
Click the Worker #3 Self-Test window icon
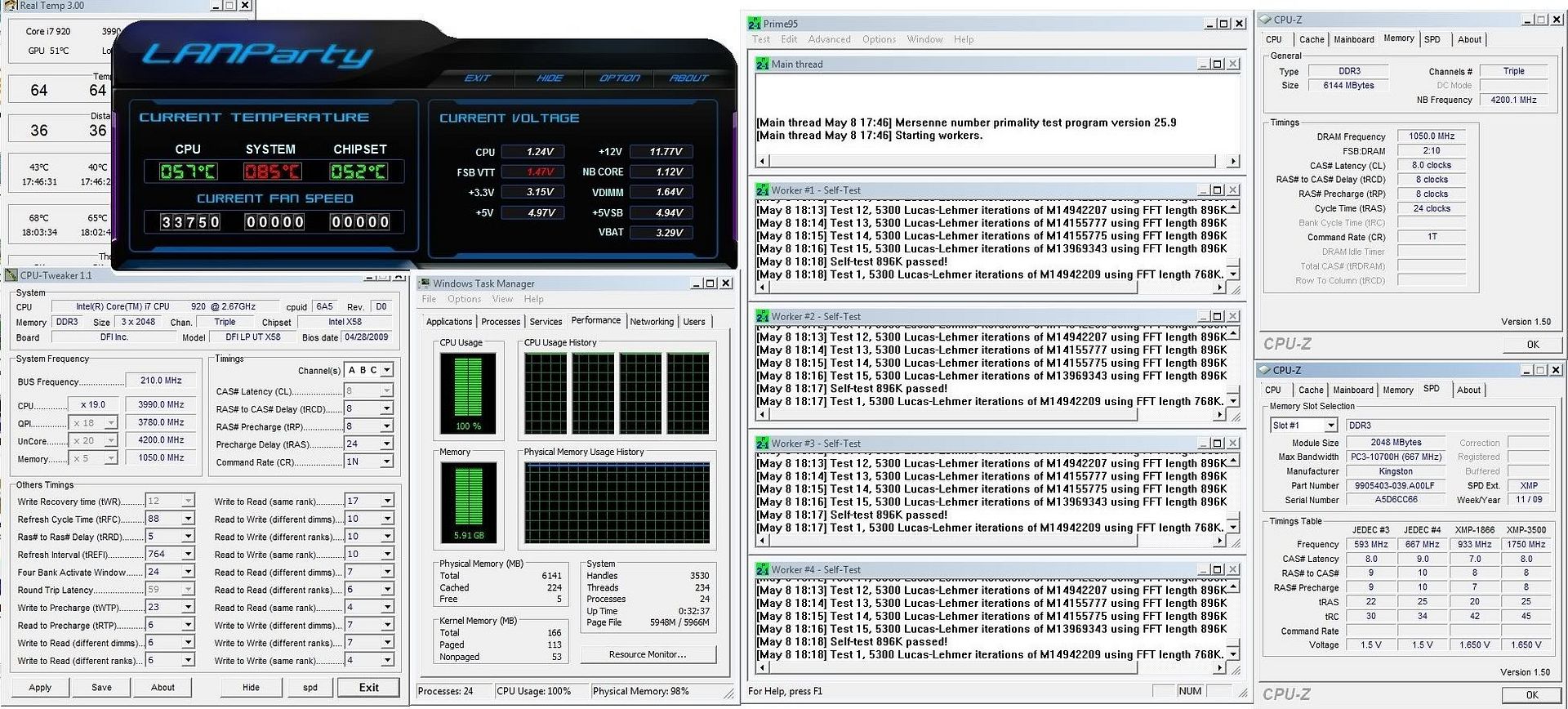[762, 444]
